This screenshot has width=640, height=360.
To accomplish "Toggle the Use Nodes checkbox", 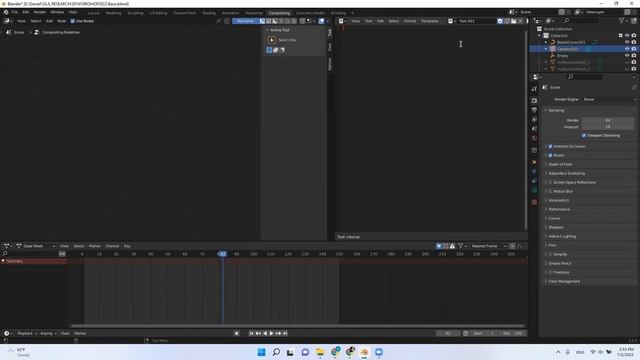I will click(73, 21).
